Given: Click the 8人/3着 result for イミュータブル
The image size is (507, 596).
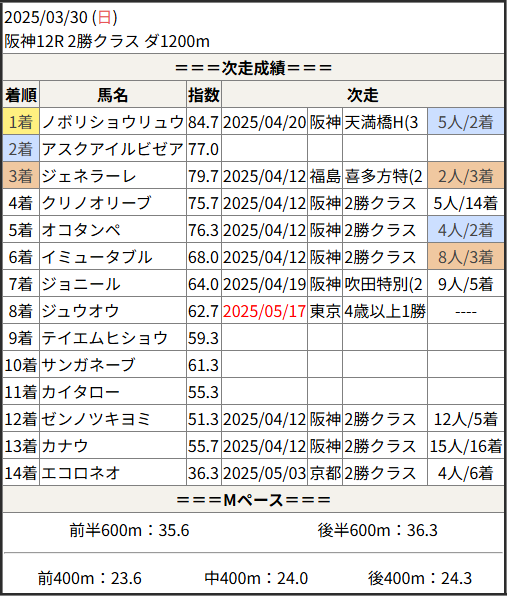Looking at the screenshot, I should click(x=466, y=257).
